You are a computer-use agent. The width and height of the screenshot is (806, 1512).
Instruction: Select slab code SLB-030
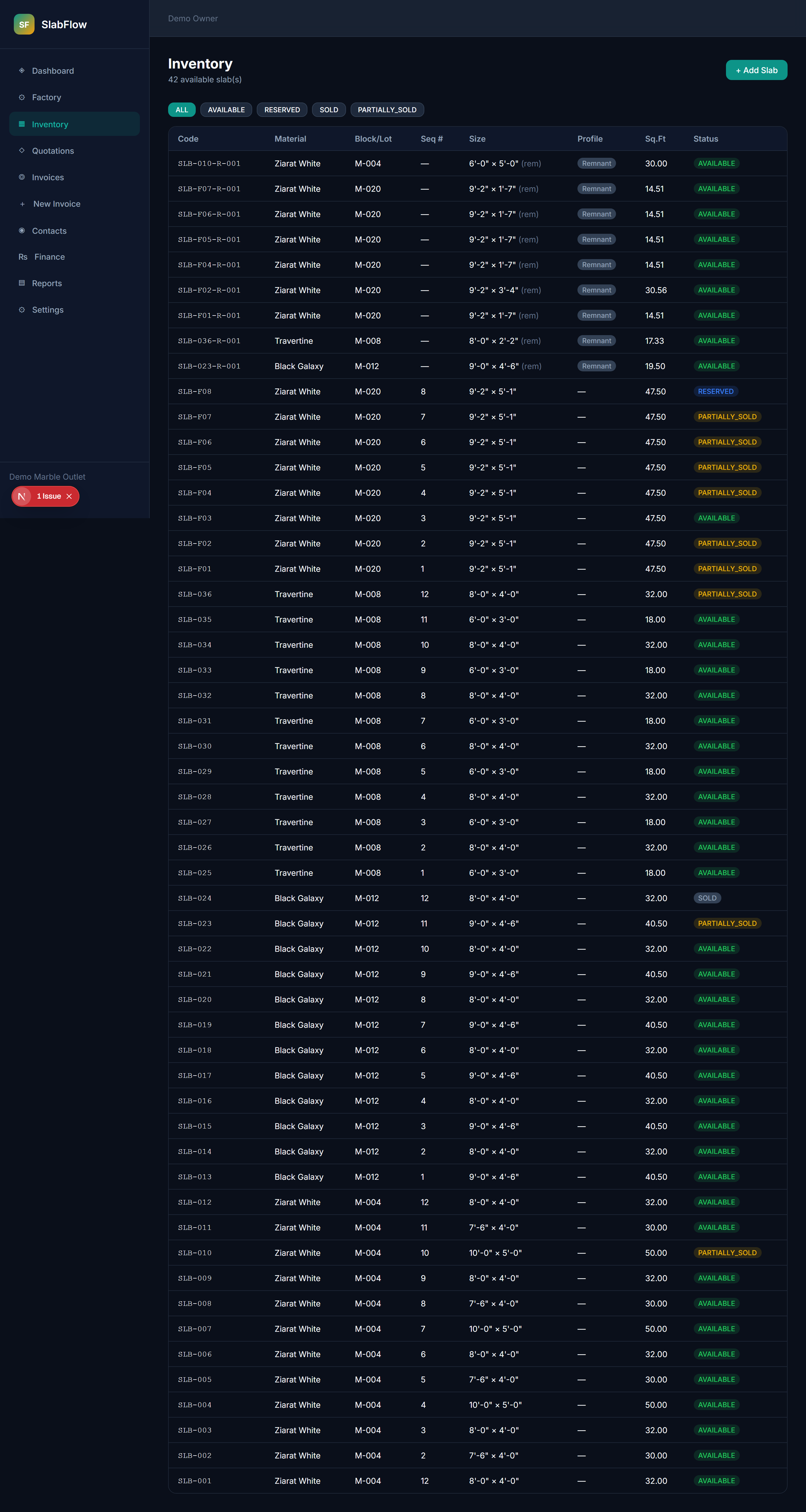point(195,746)
